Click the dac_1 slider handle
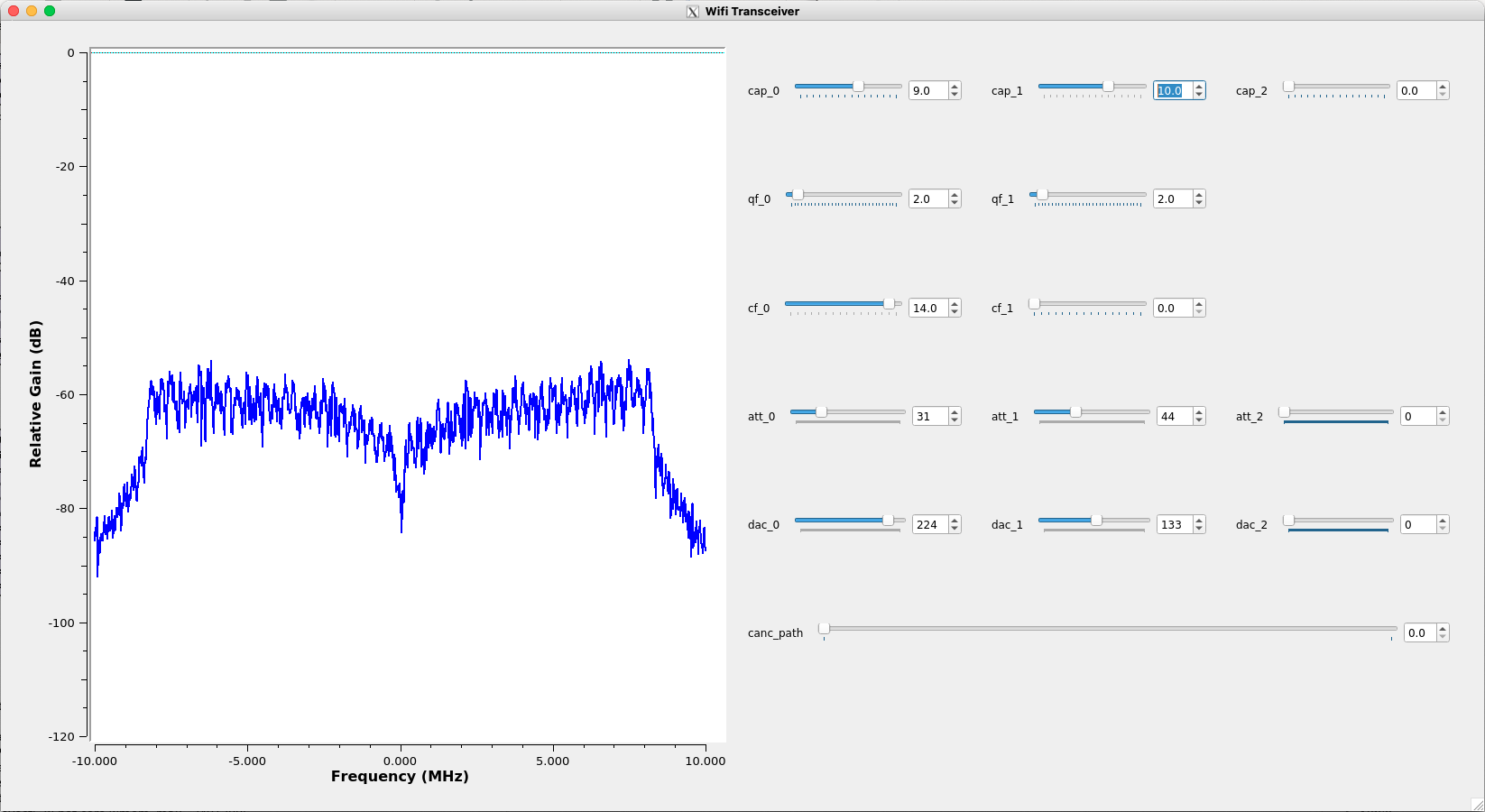Viewport: 1485px width, 812px height. coord(1096,521)
